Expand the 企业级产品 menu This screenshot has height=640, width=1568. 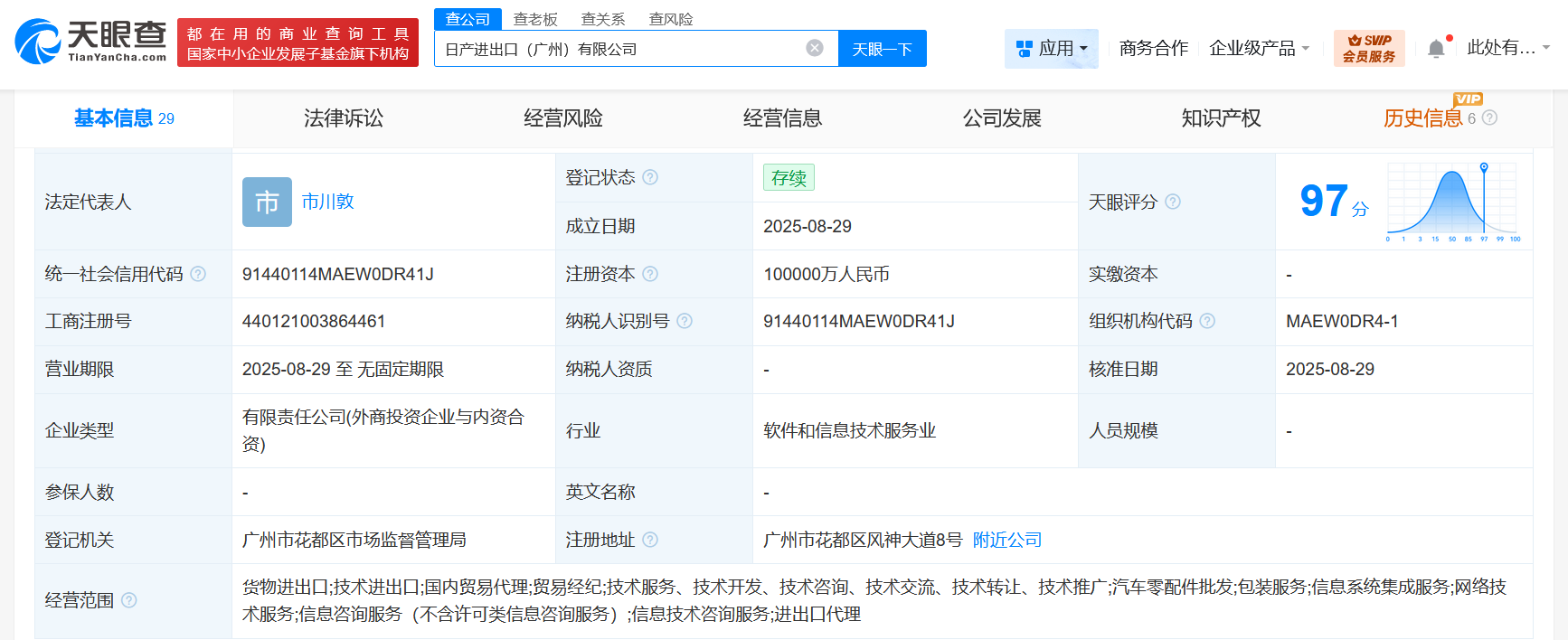point(1259,48)
